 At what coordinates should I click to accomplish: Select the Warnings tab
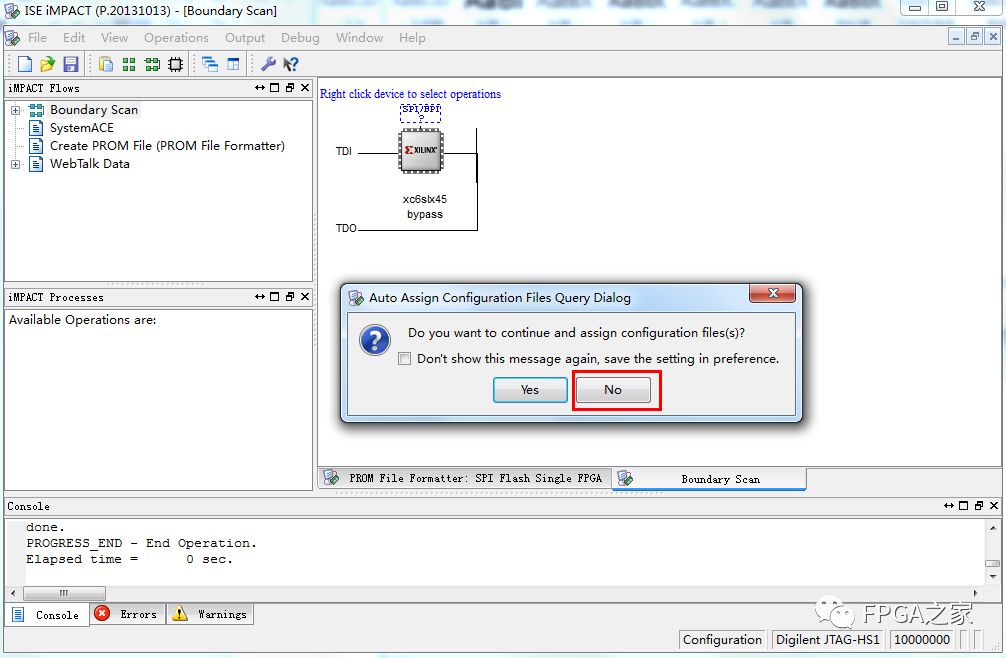[210, 614]
